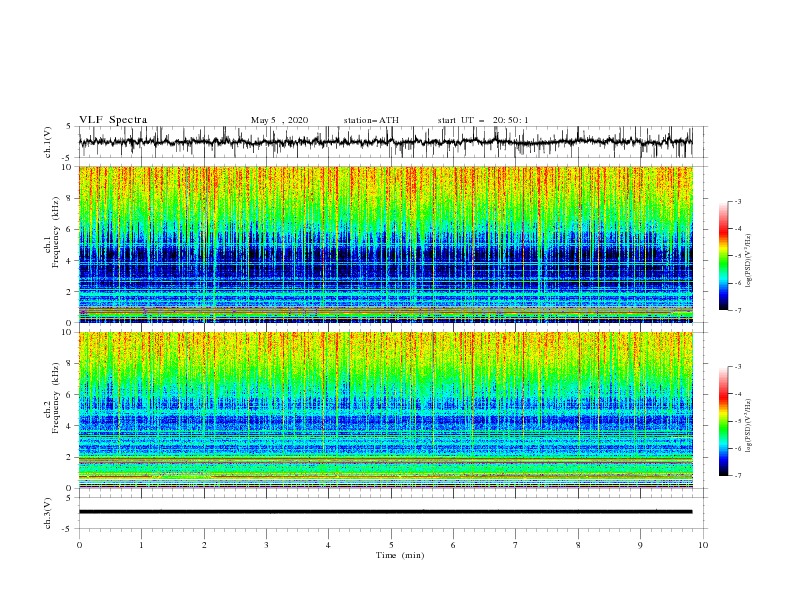Click the date 'May 5 , 2020'

click(x=279, y=120)
